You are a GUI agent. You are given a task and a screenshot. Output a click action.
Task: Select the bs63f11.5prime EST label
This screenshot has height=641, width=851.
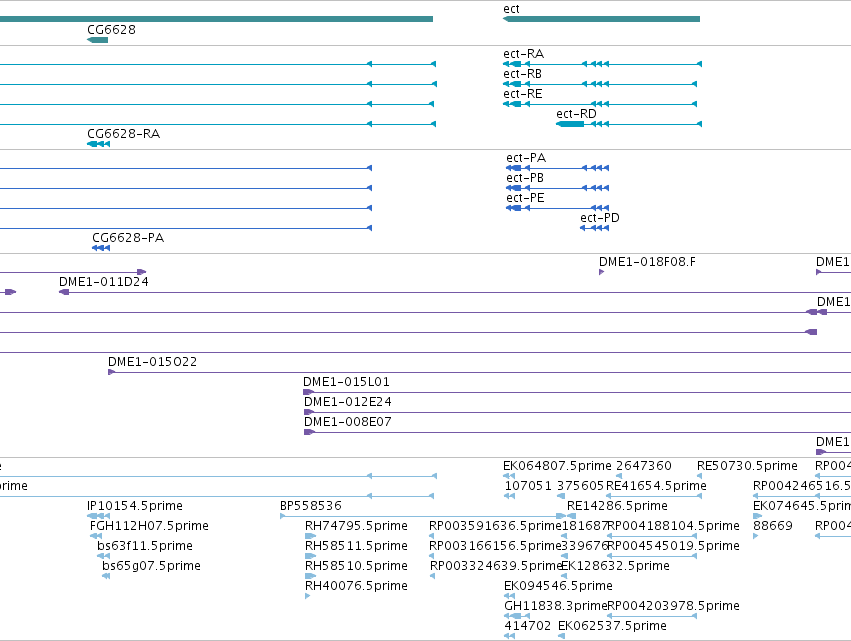(145, 546)
